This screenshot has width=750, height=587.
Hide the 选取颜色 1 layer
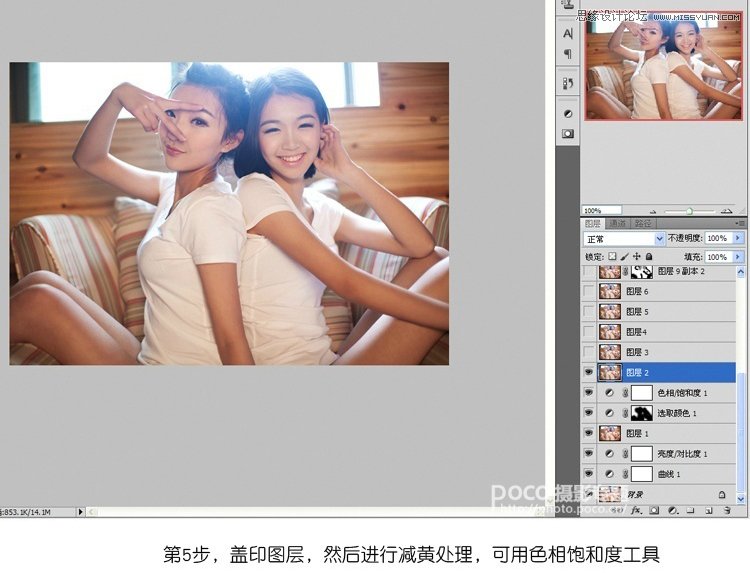click(x=589, y=413)
